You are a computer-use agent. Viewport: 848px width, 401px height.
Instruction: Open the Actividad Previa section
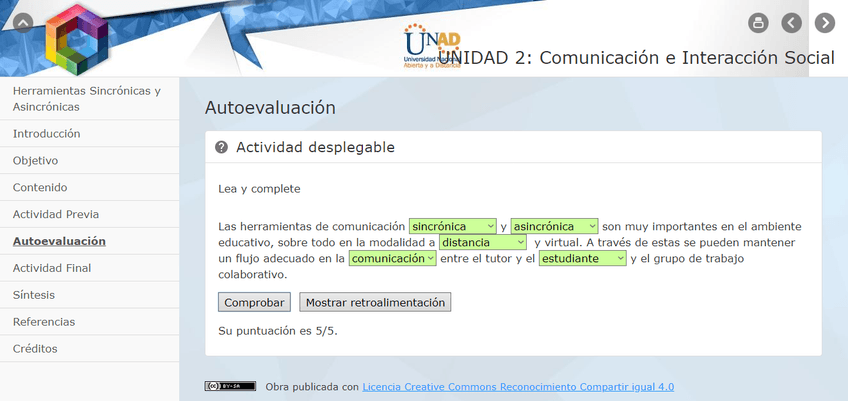point(89,214)
